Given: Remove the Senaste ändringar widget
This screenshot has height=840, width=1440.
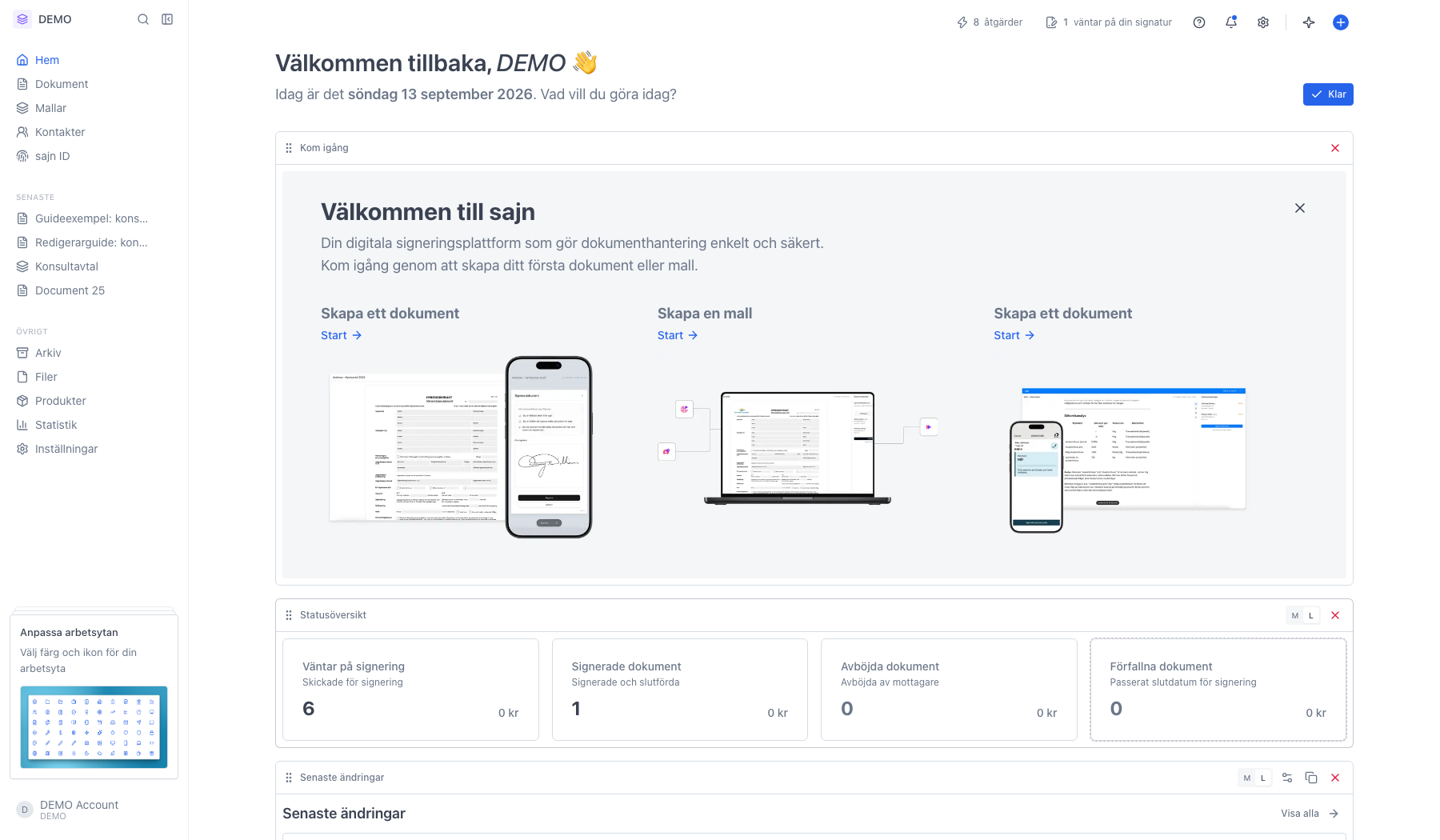Looking at the screenshot, I should (1335, 778).
